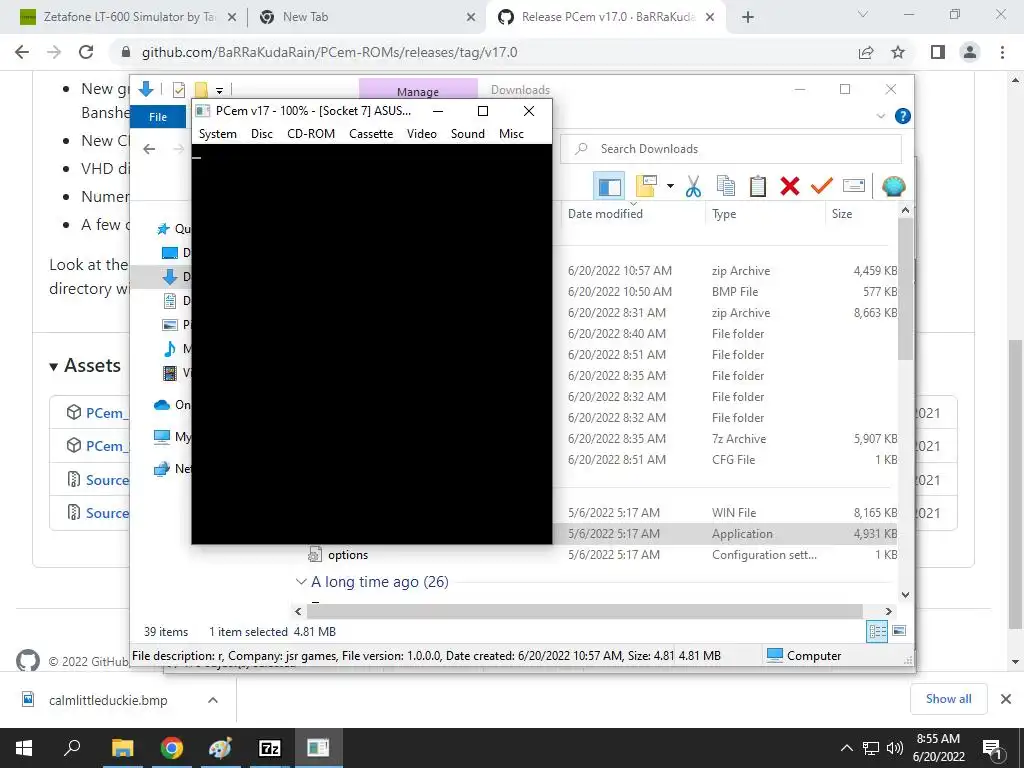The width and height of the screenshot is (1024, 768).
Task: Open 7-Zip from the taskbar
Action: click(270, 748)
